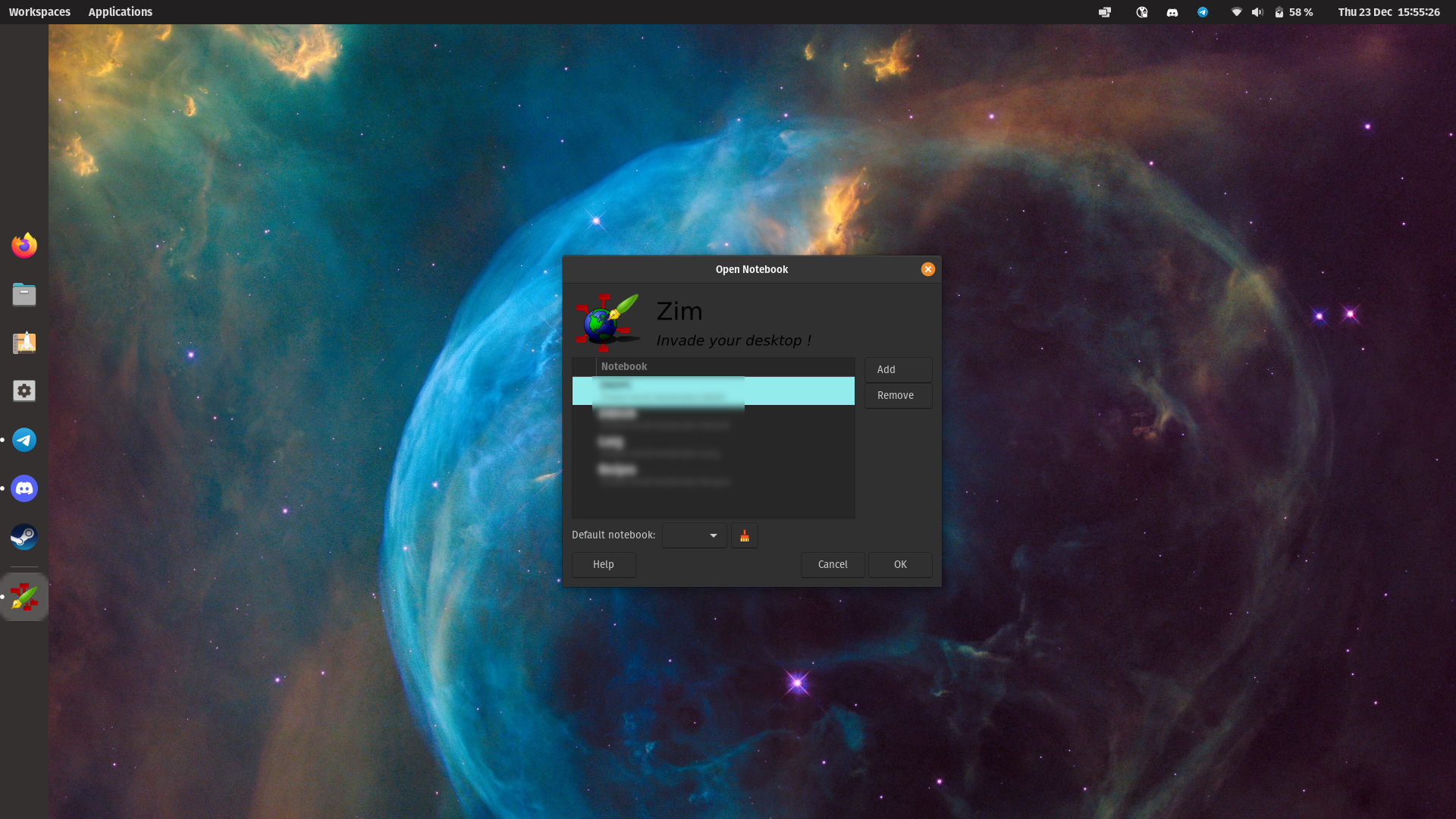Launch Firefox from the dock

(24, 246)
